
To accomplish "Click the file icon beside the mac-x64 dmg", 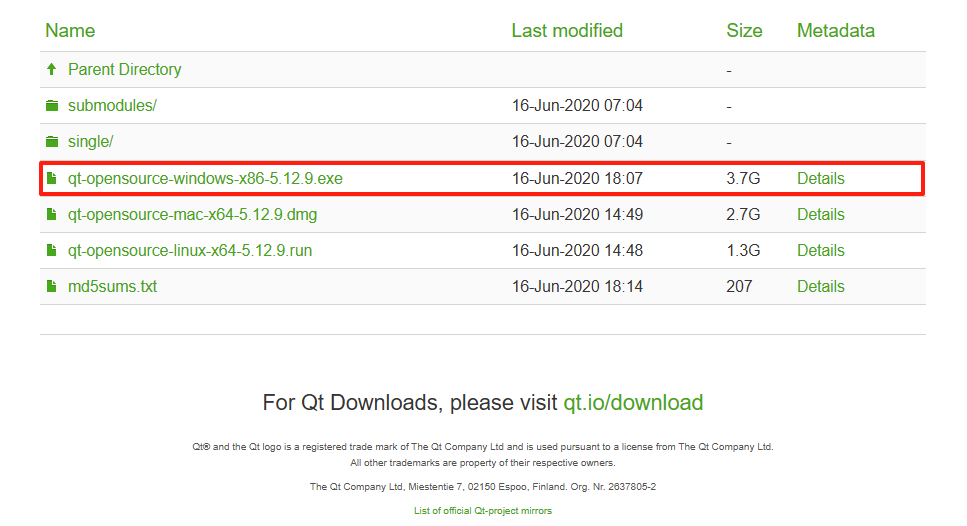I will click(52, 214).
